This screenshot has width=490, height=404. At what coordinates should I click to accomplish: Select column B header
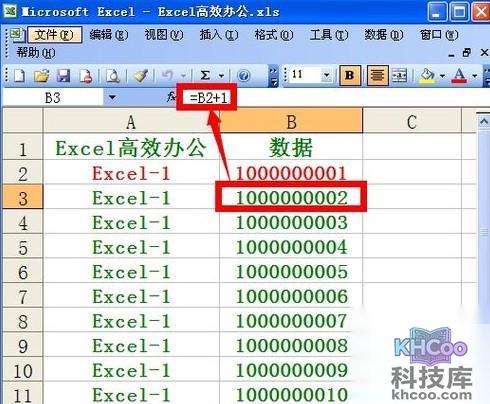(x=291, y=121)
